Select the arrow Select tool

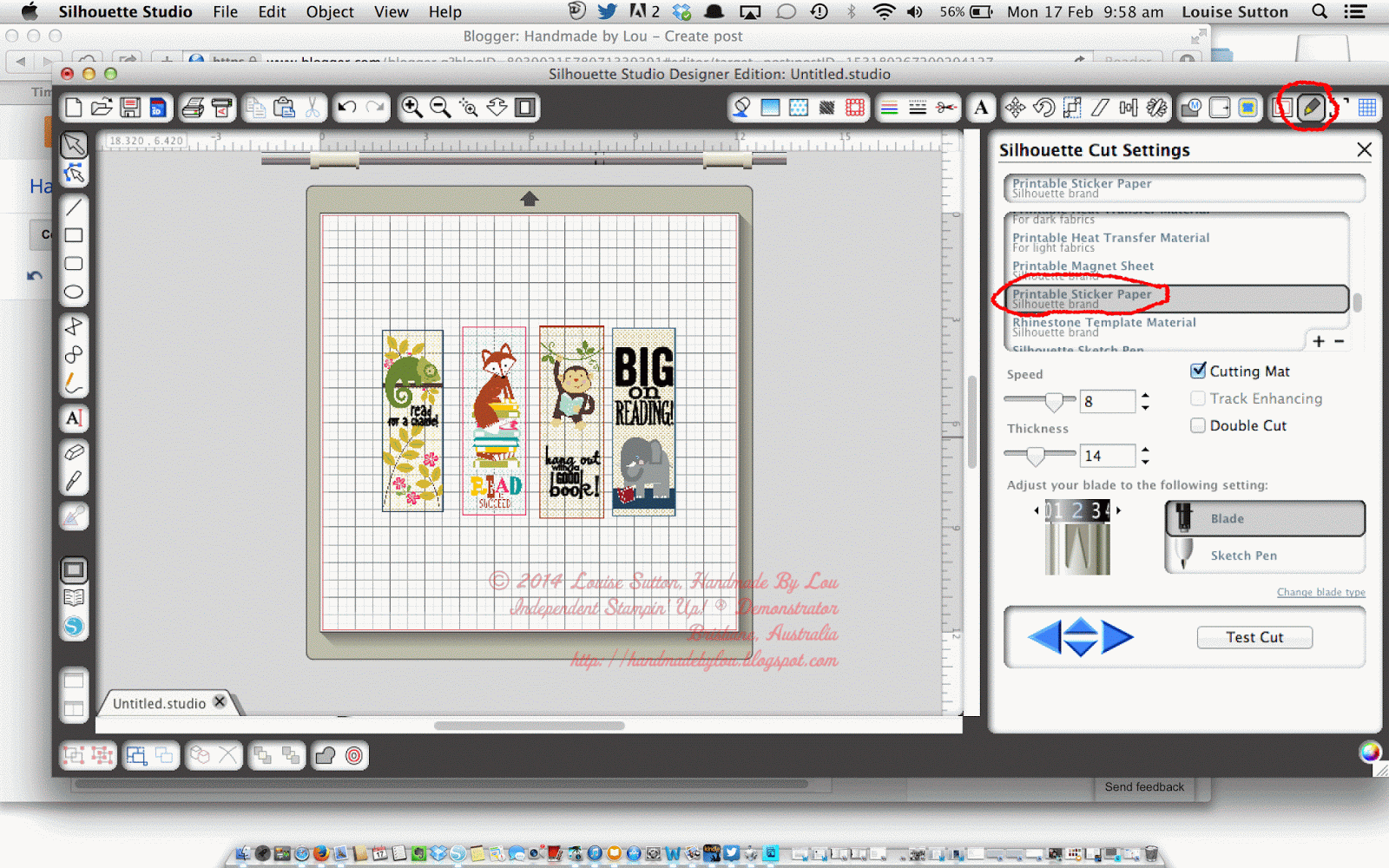74,144
